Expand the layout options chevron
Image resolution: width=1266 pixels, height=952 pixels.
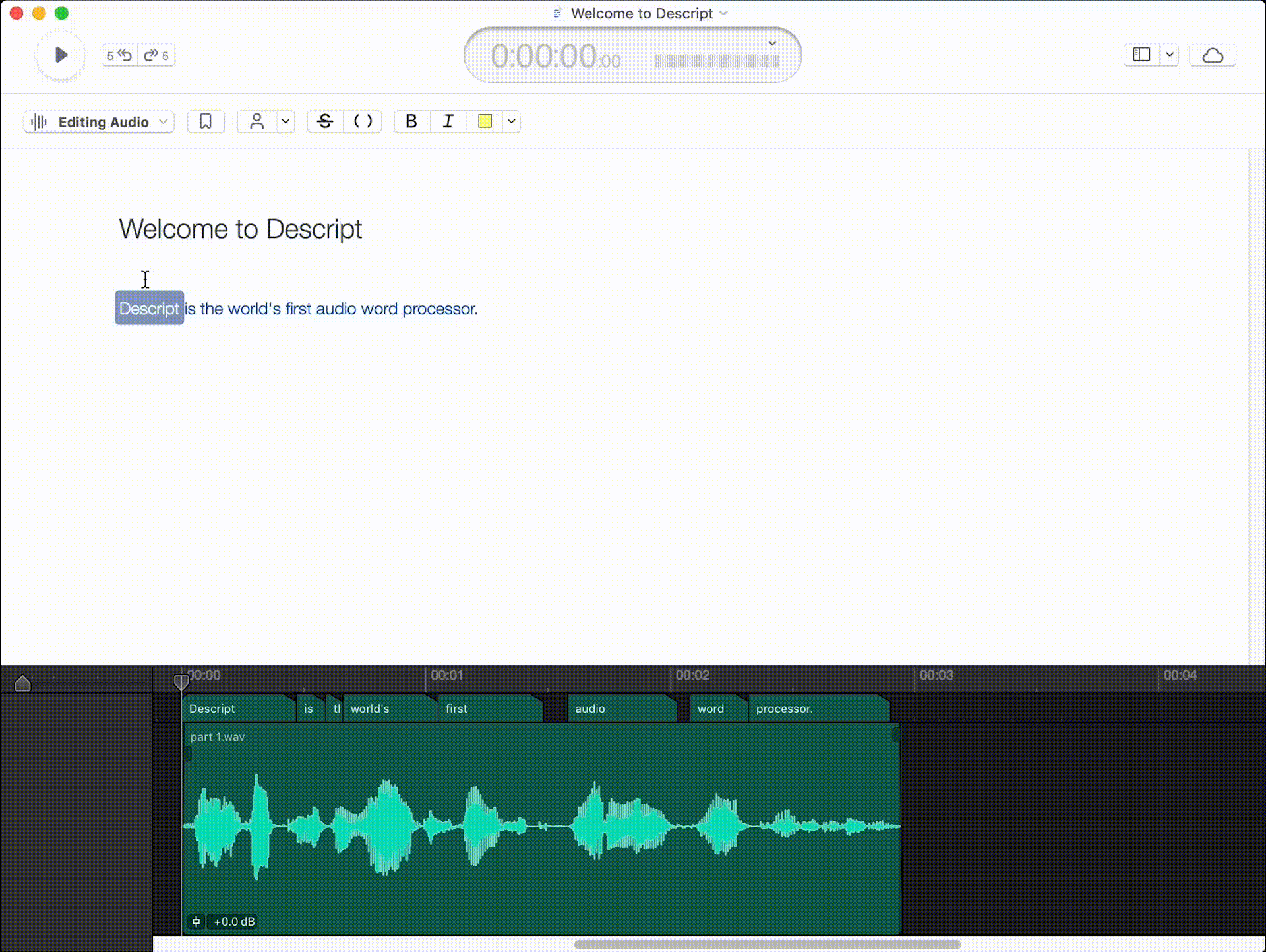(1170, 55)
